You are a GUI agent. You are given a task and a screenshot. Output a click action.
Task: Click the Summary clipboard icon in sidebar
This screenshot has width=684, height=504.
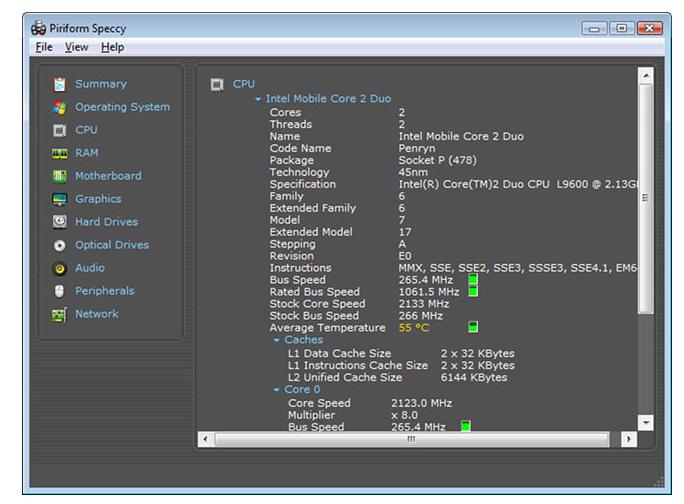[59, 84]
